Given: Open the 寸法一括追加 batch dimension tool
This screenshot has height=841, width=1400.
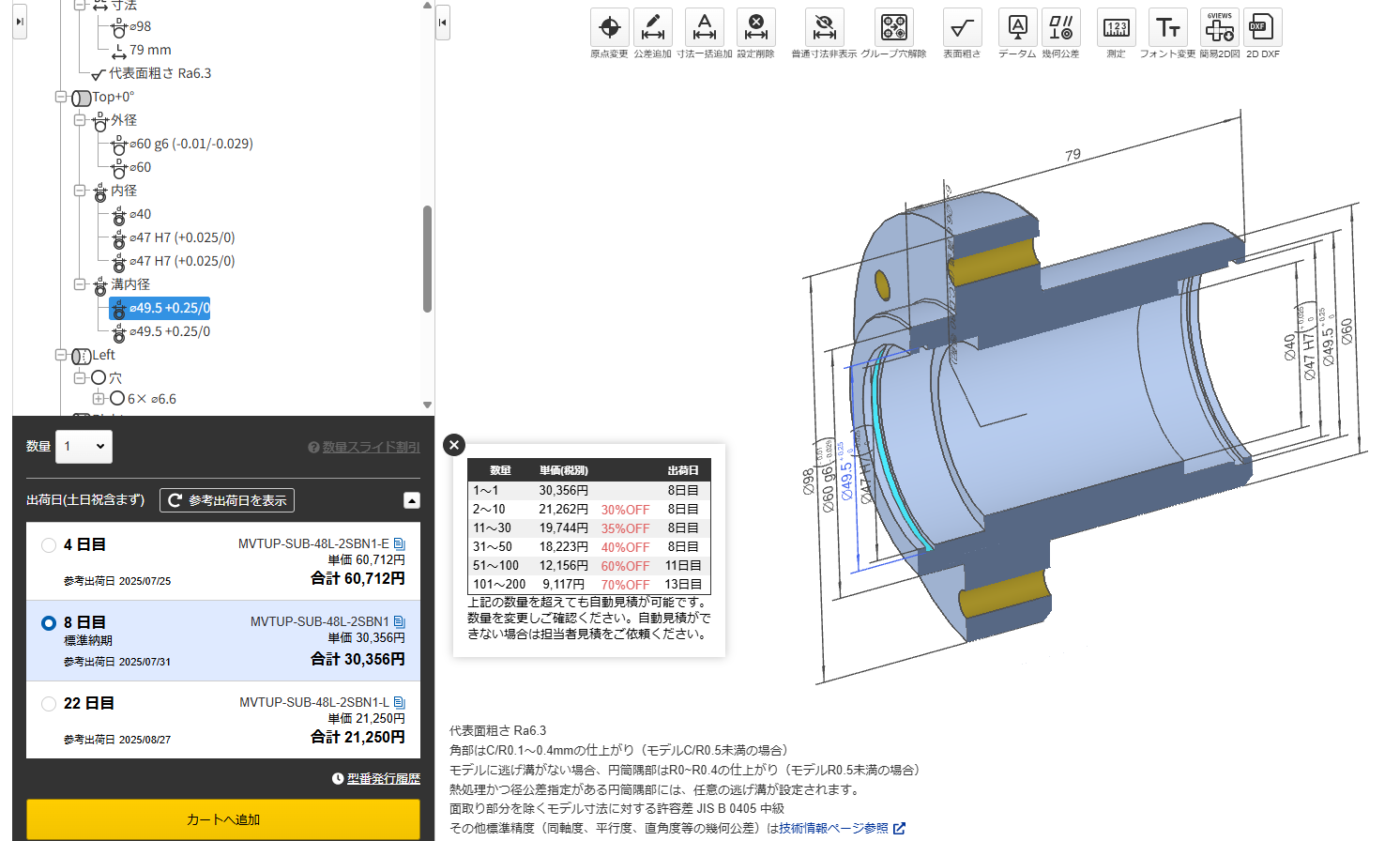Looking at the screenshot, I should (x=704, y=28).
